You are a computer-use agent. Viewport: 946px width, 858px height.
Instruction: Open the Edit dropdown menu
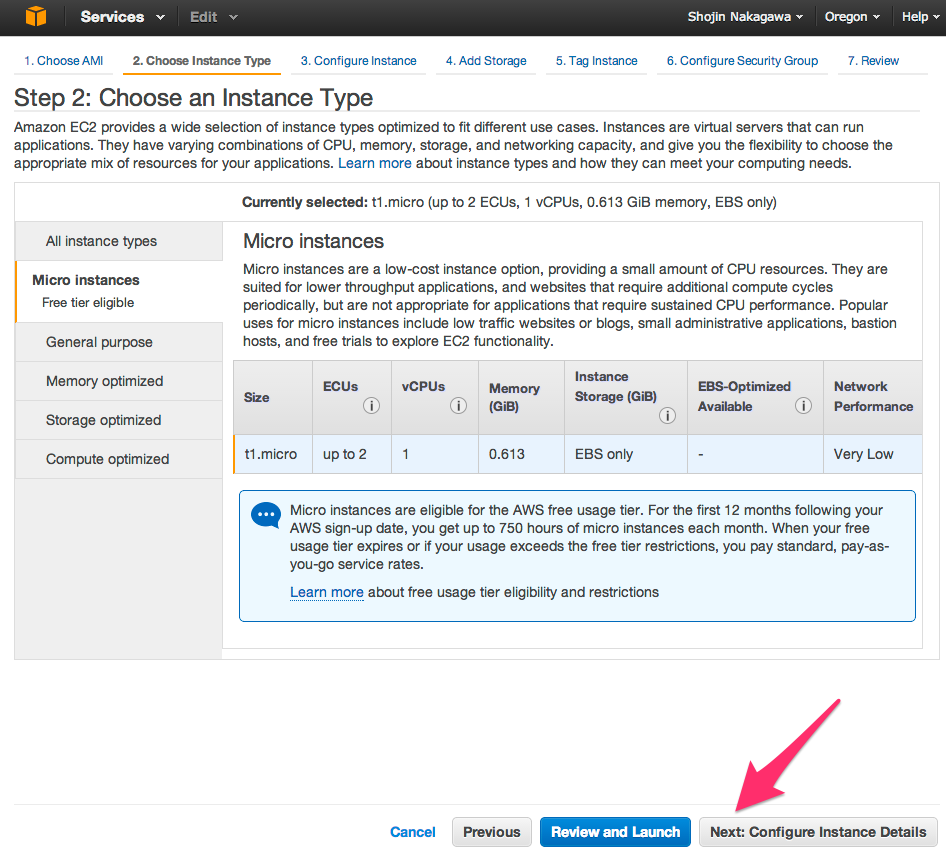pyautogui.click(x=214, y=17)
